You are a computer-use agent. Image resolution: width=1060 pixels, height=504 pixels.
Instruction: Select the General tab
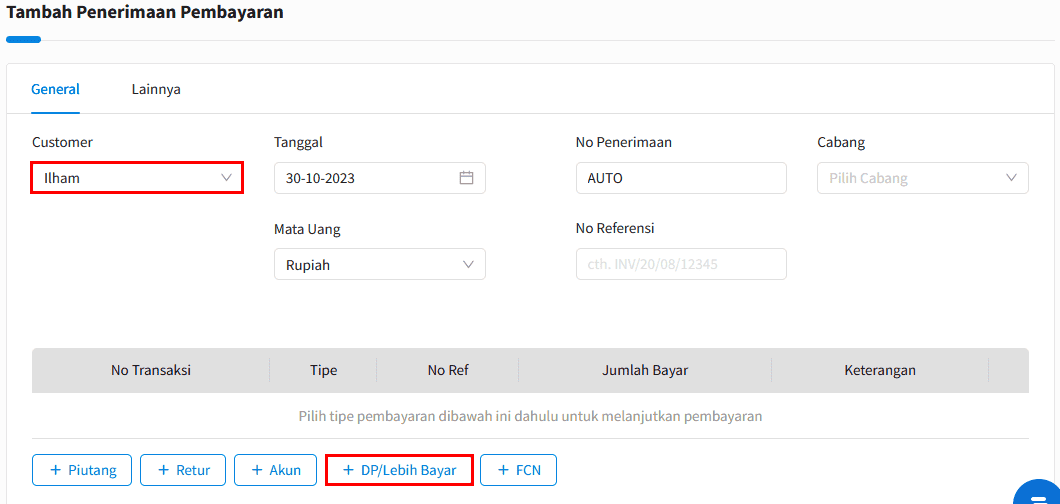56,89
